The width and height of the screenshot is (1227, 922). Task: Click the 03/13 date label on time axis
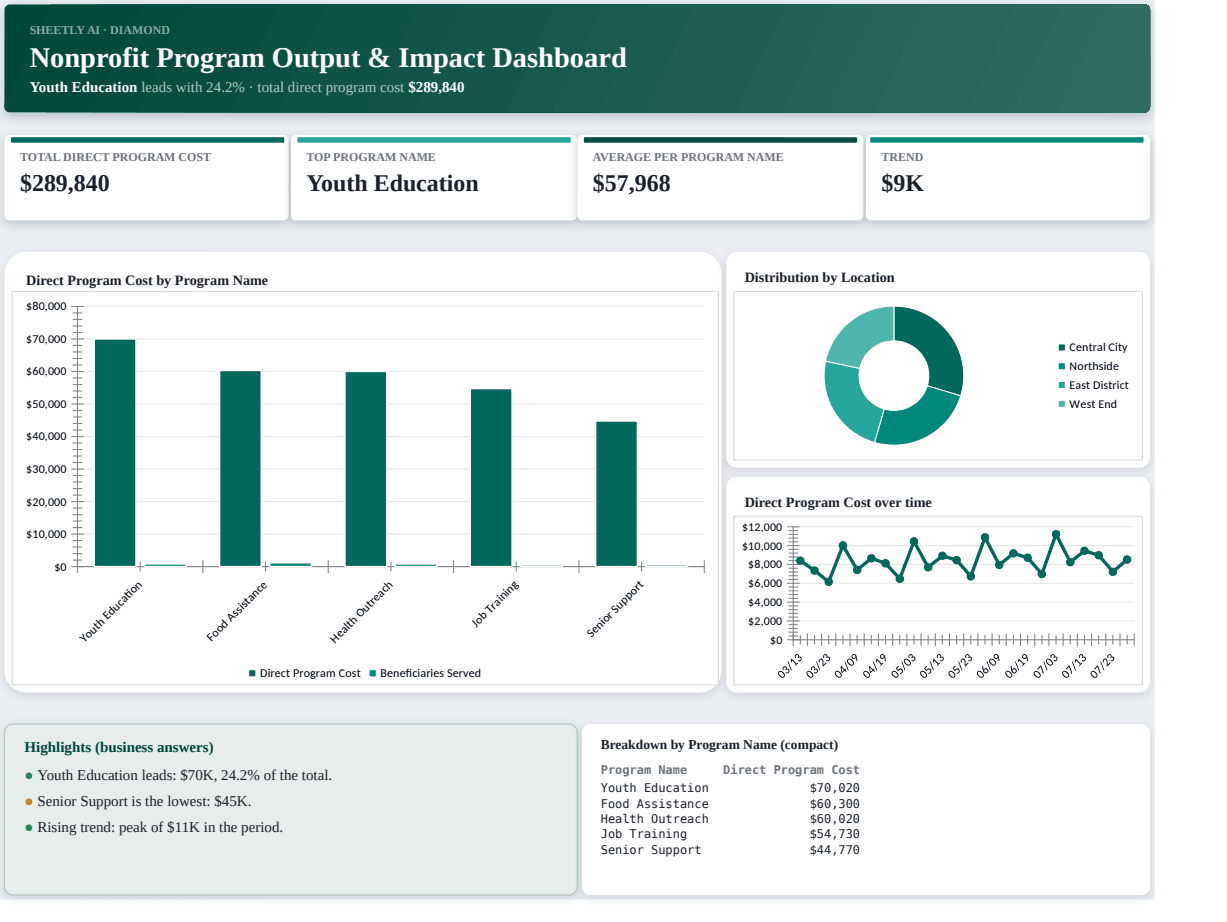(x=790, y=666)
